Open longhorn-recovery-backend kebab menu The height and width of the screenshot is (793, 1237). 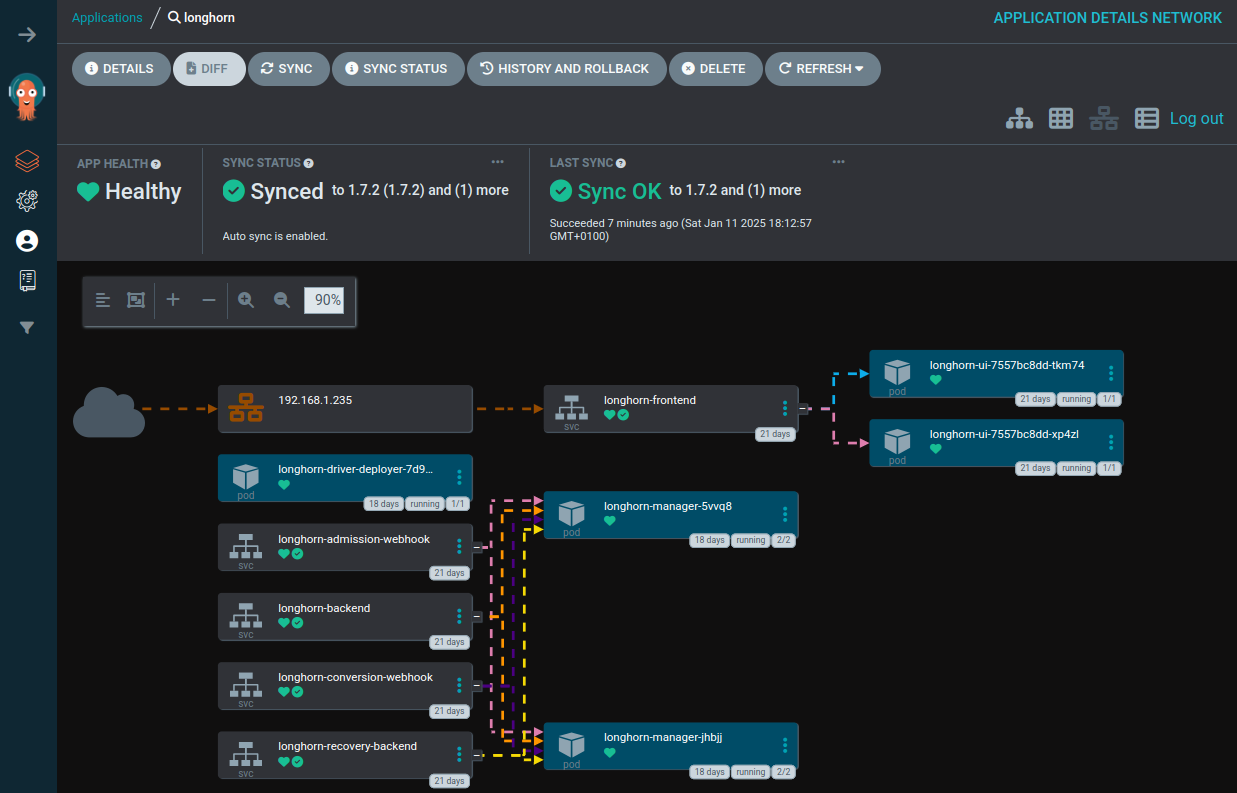tap(459, 753)
